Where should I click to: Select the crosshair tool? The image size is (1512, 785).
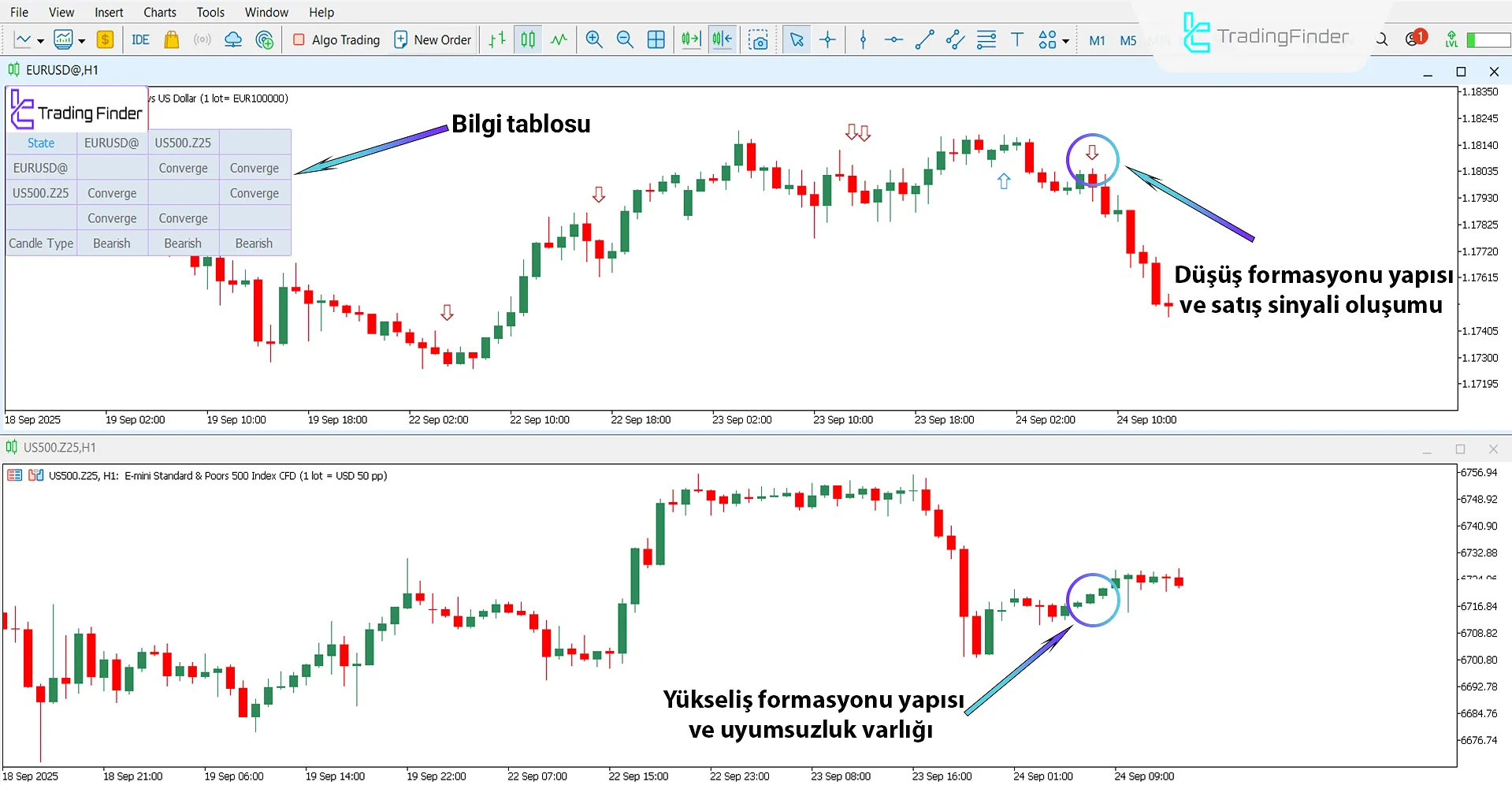827,39
